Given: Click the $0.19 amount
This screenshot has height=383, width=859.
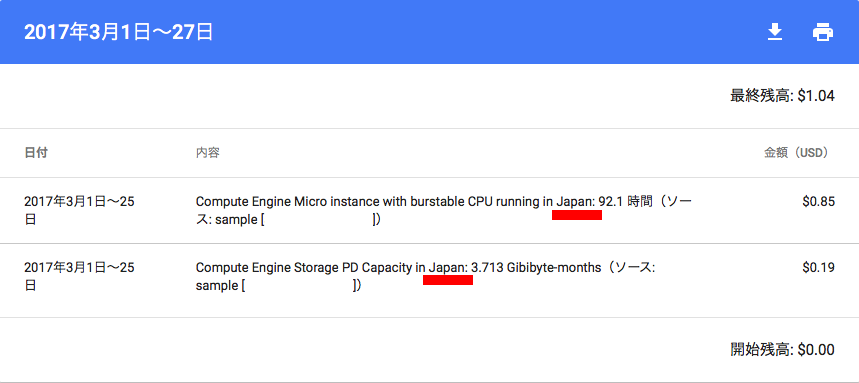Looking at the screenshot, I should click(818, 267).
